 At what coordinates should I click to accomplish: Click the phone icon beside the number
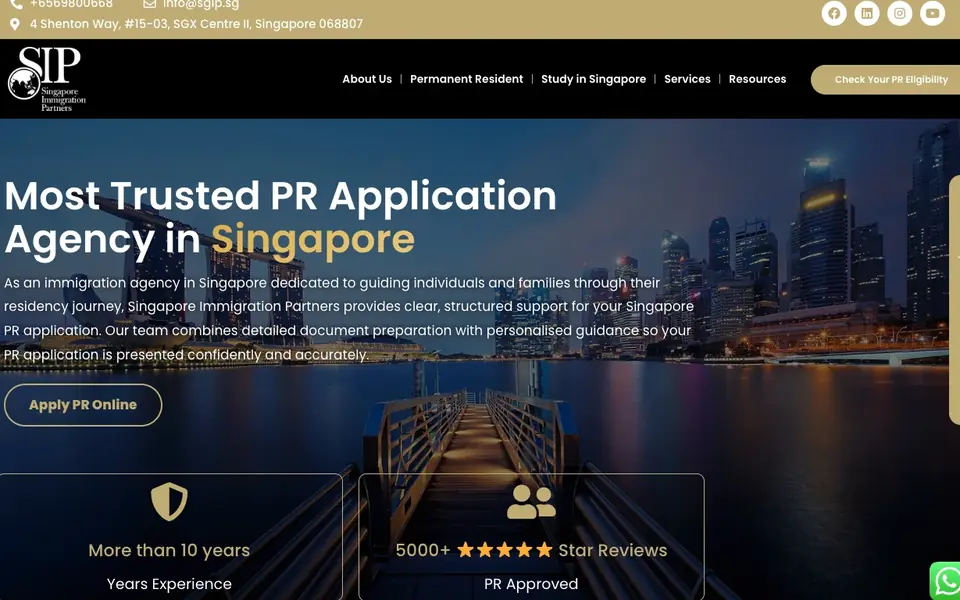(x=17, y=4)
